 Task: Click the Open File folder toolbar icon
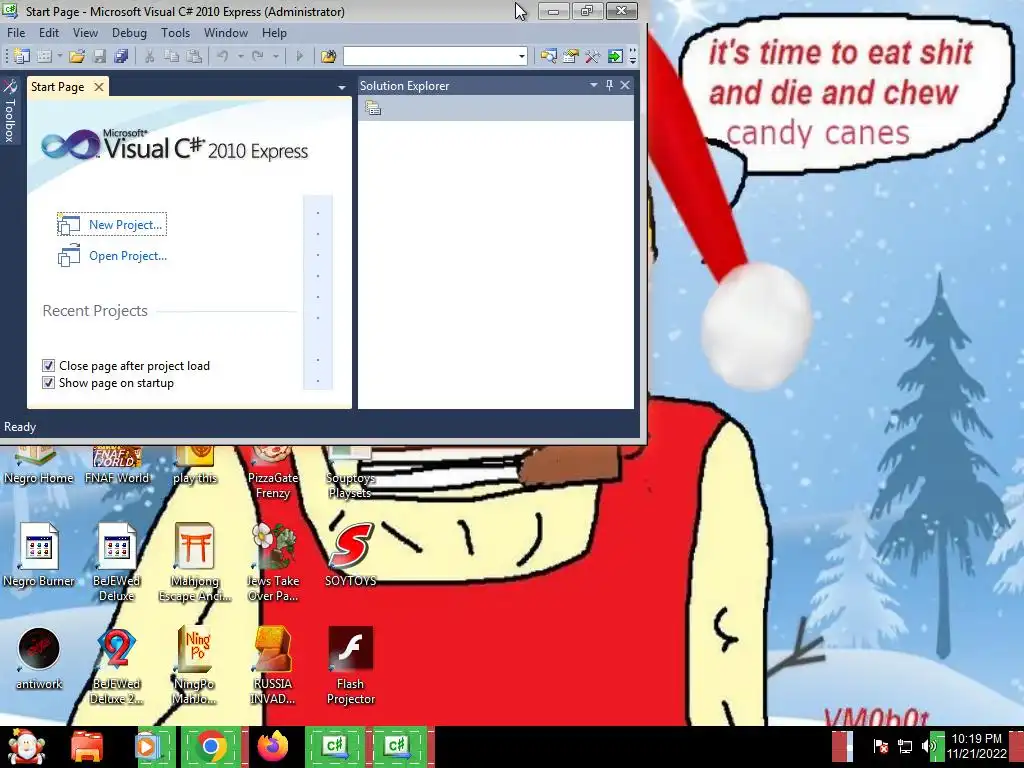point(77,57)
